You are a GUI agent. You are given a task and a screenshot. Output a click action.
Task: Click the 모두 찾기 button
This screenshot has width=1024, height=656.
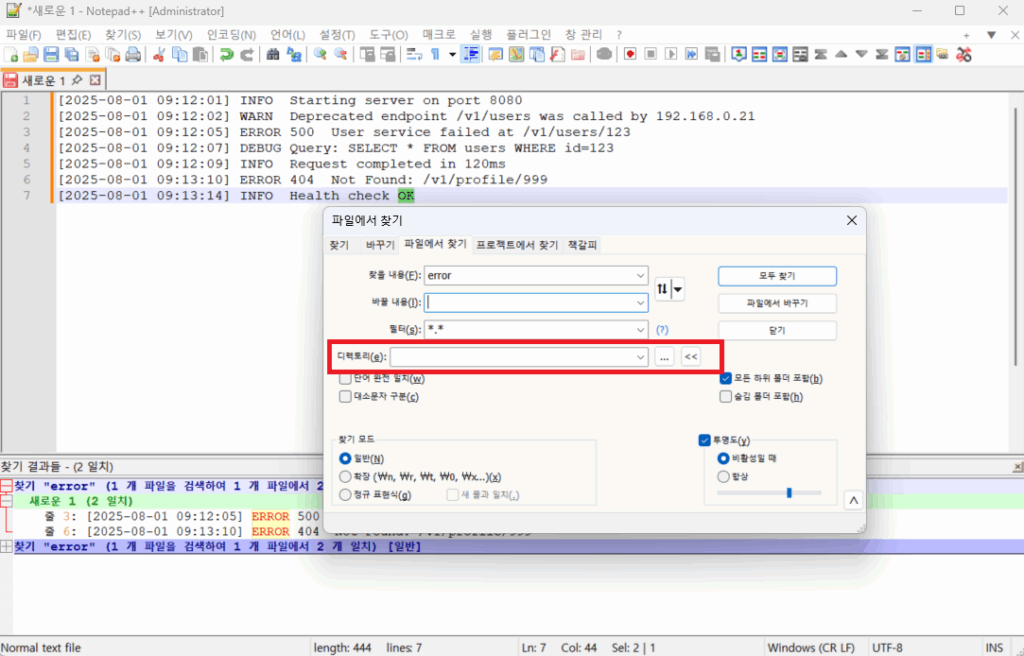(777, 275)
